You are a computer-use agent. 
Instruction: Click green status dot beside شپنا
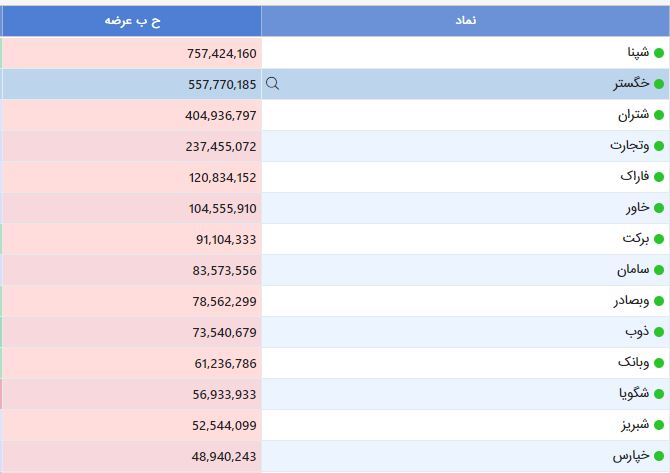pos(659,53)
